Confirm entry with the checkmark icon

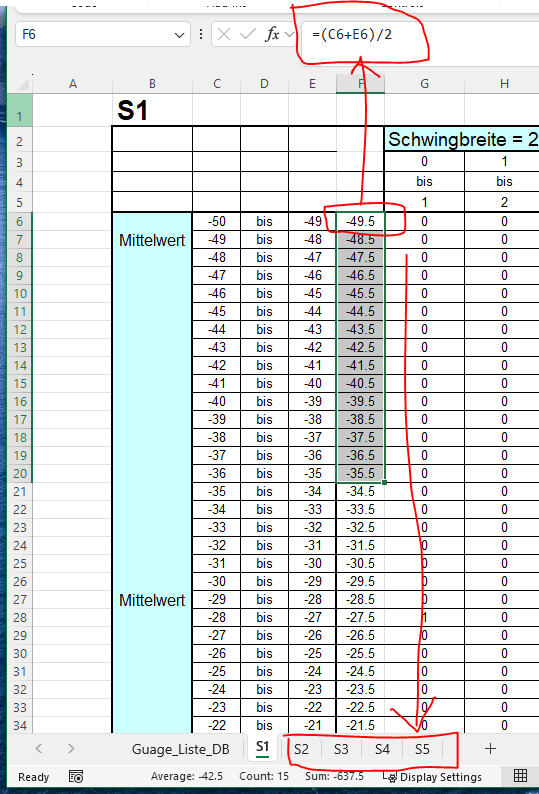[x=248, y=34]
